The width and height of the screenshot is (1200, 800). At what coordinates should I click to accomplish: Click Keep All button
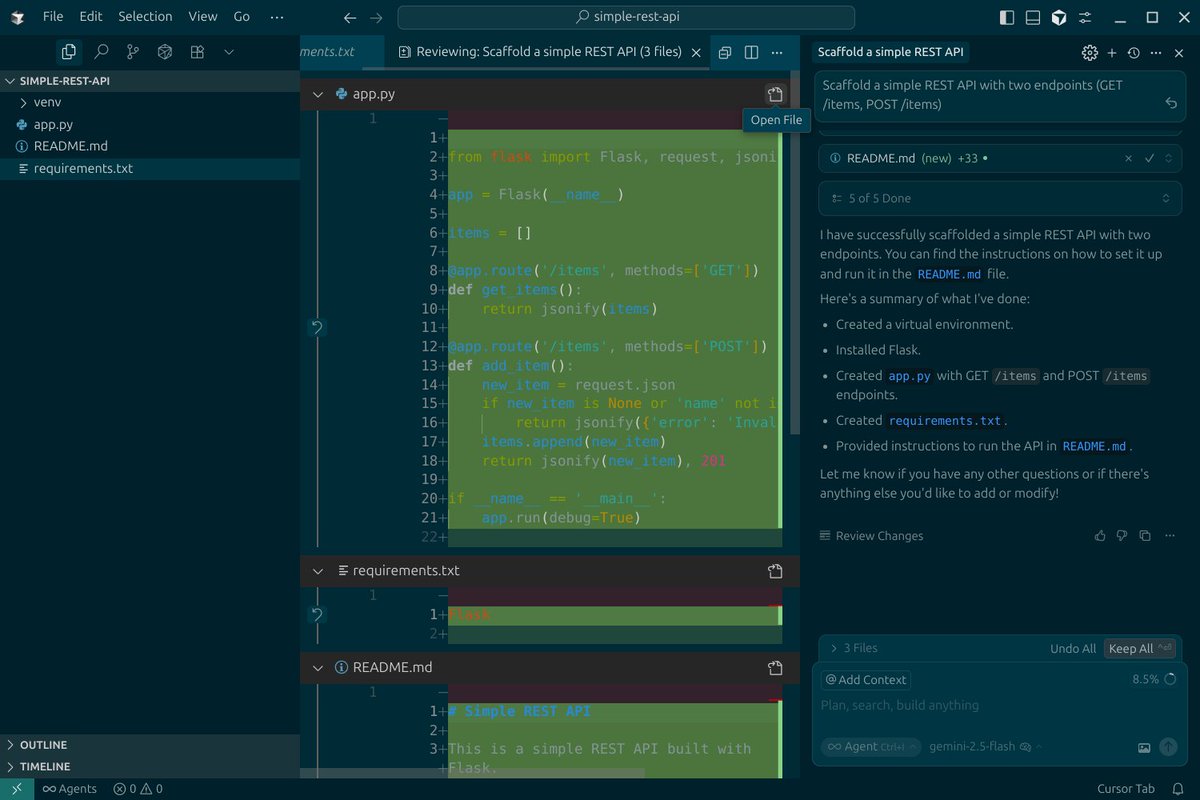click(1139, 649)
